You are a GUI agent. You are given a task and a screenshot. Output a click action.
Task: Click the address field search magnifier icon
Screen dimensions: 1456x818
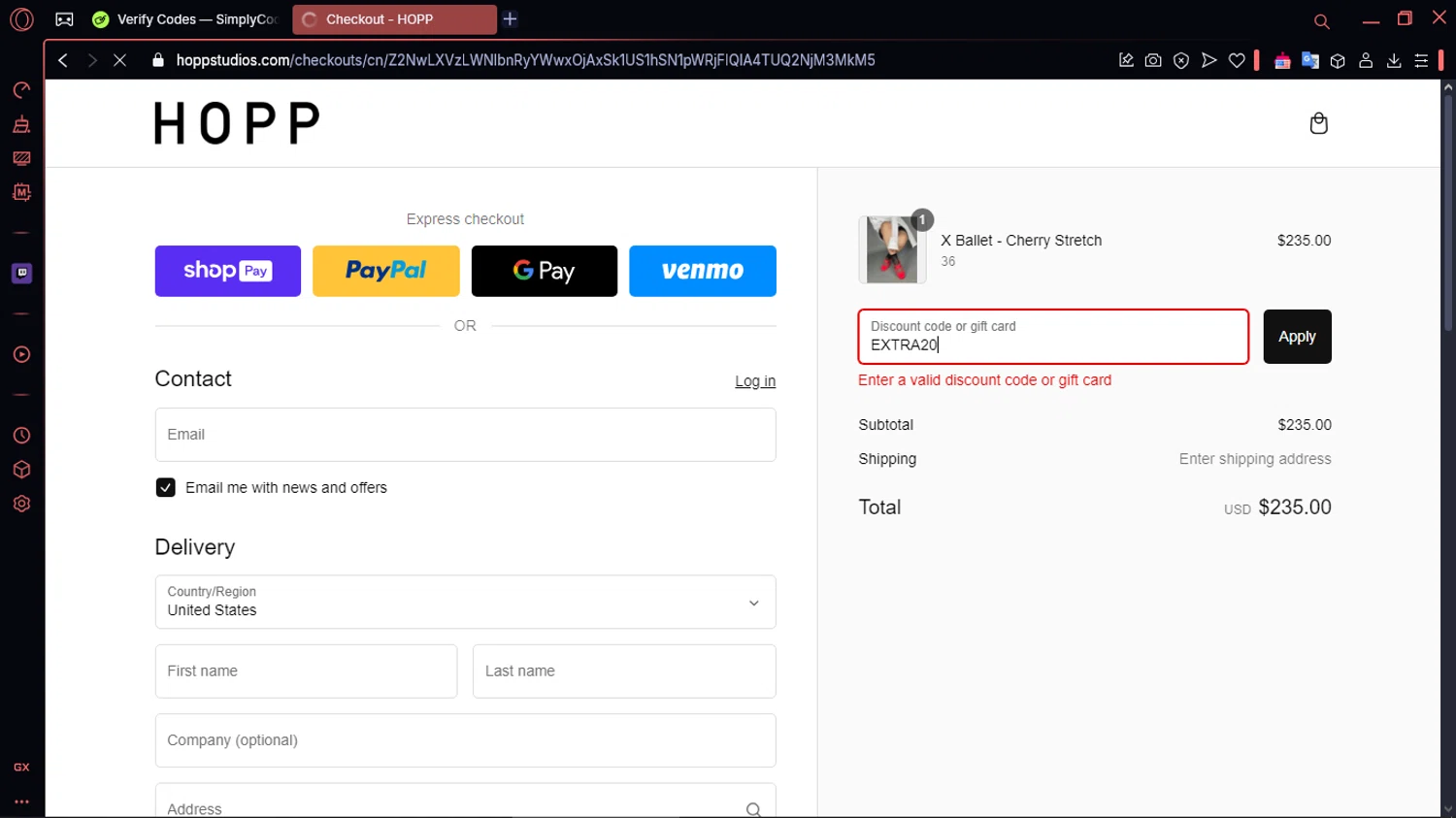point(753,809)
